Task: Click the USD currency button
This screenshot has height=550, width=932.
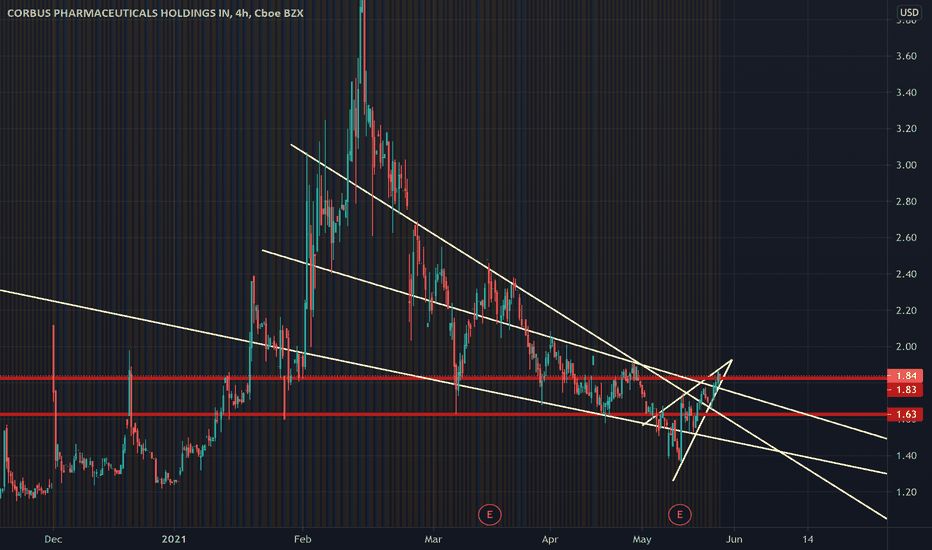Action: [909, 12]
